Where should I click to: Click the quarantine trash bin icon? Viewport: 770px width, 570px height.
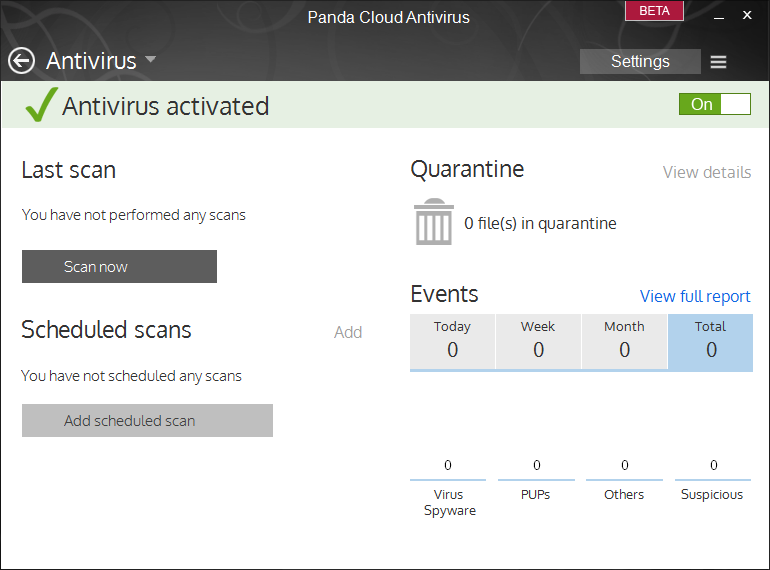[434, 221]
